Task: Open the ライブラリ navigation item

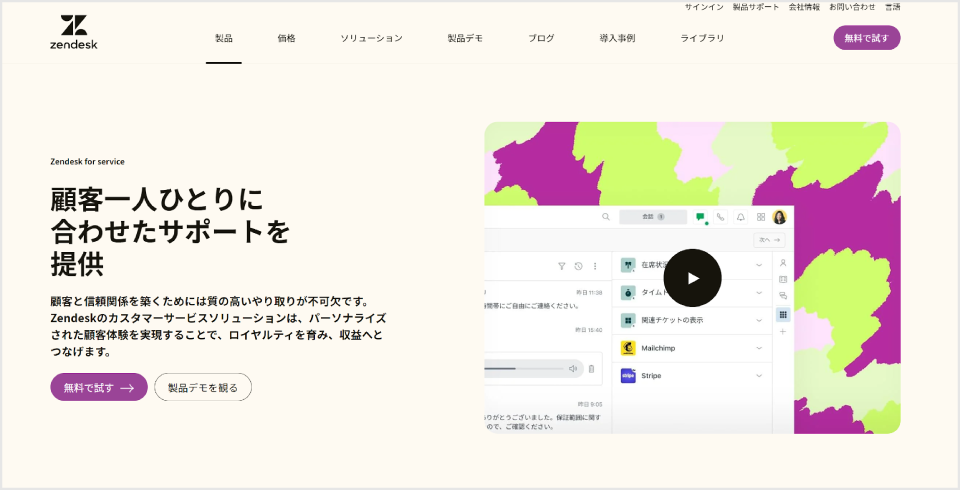Action: (702, 38)
